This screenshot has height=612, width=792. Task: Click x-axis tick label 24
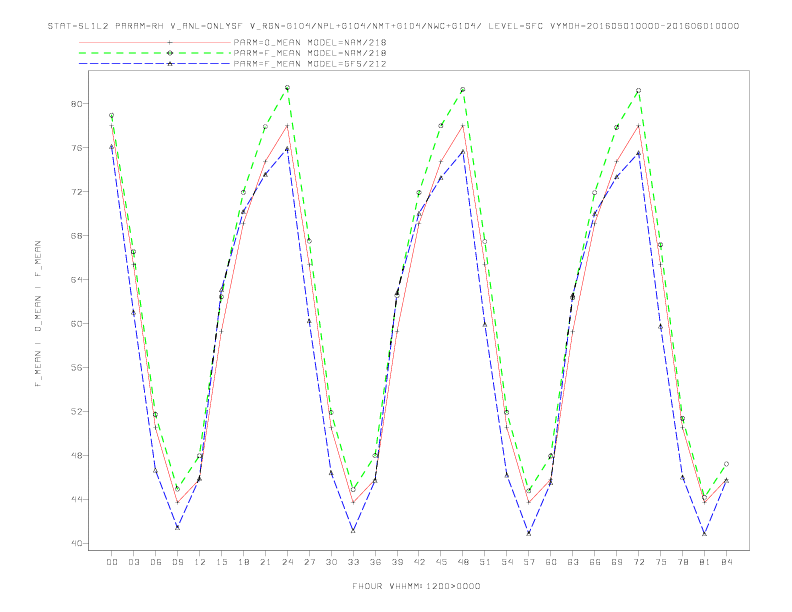287,562
